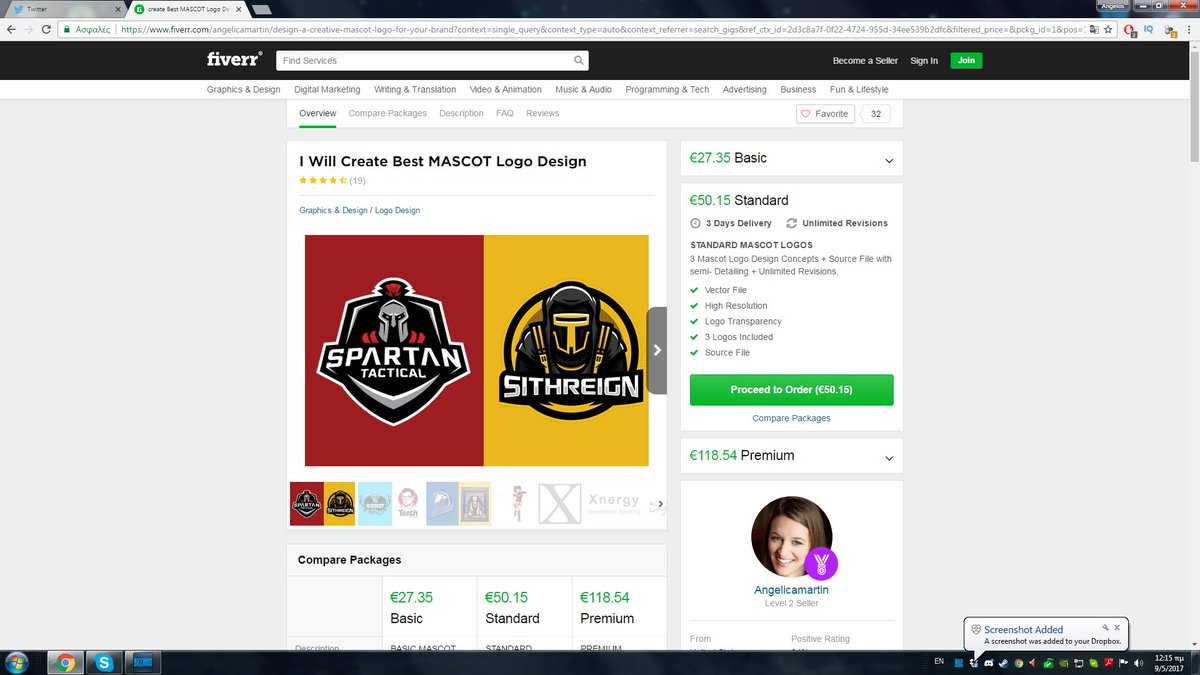This screenshot has width=1200, height=675.
Task: Launch Chrome from the taskbar
Action: pyautogui.click(x=65, y=662)
